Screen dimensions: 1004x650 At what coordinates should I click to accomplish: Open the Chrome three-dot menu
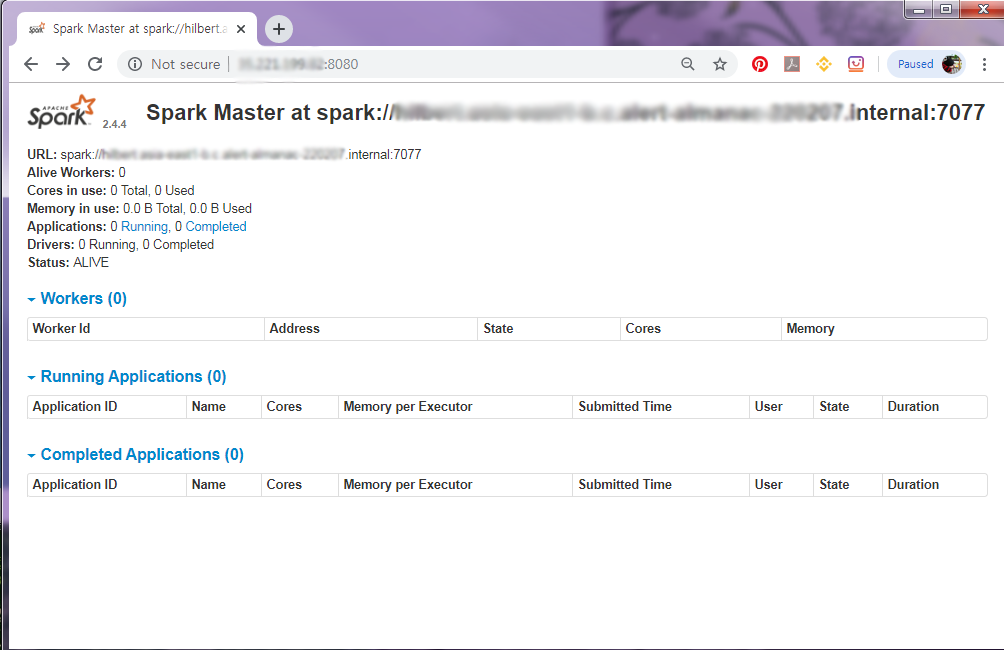coord(984,64)
